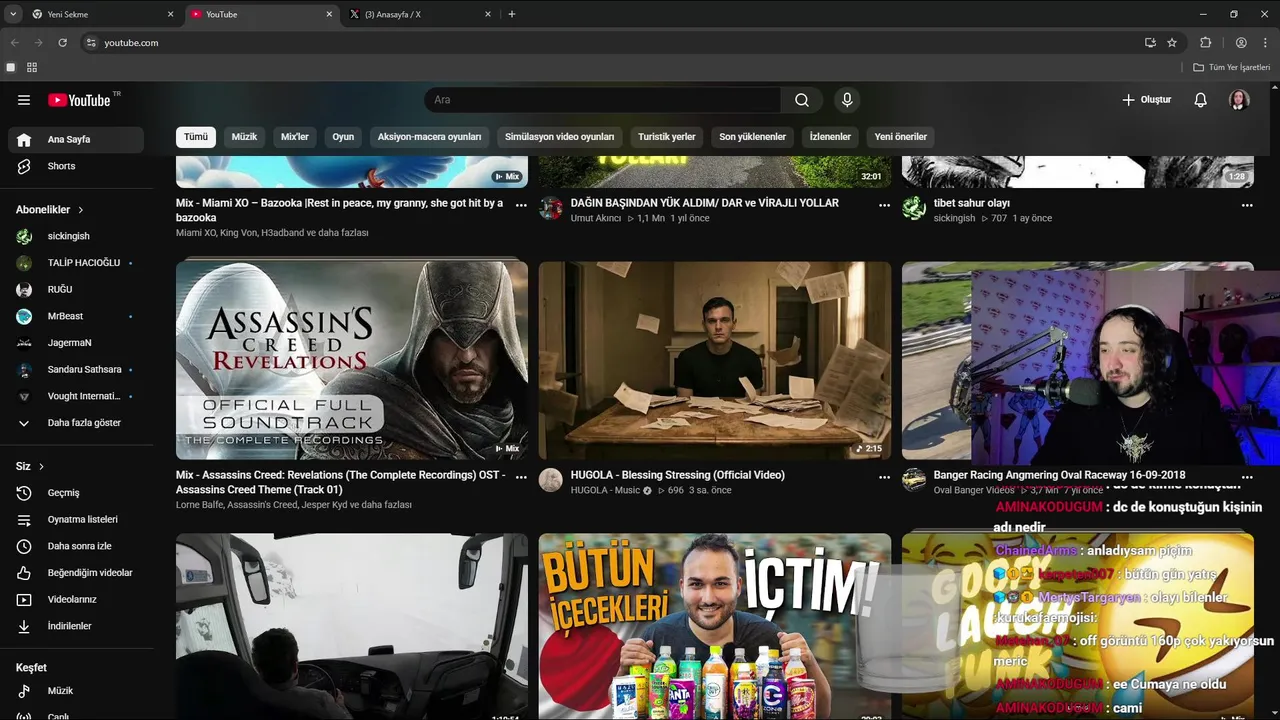The image size is (1280, 720).
Task: Open Sandaru Sathsara subscription channel
Action: point(76,369)
